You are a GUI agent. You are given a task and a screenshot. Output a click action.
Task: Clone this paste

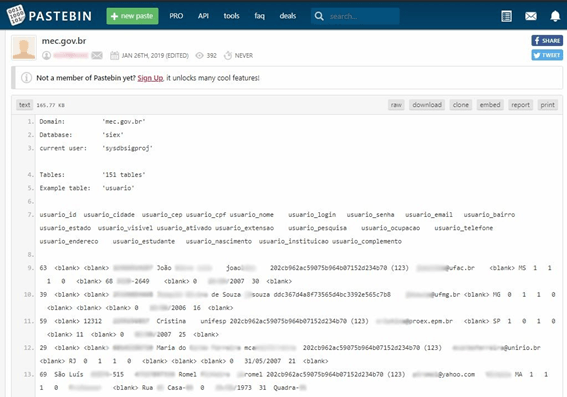tap(461, 105)
